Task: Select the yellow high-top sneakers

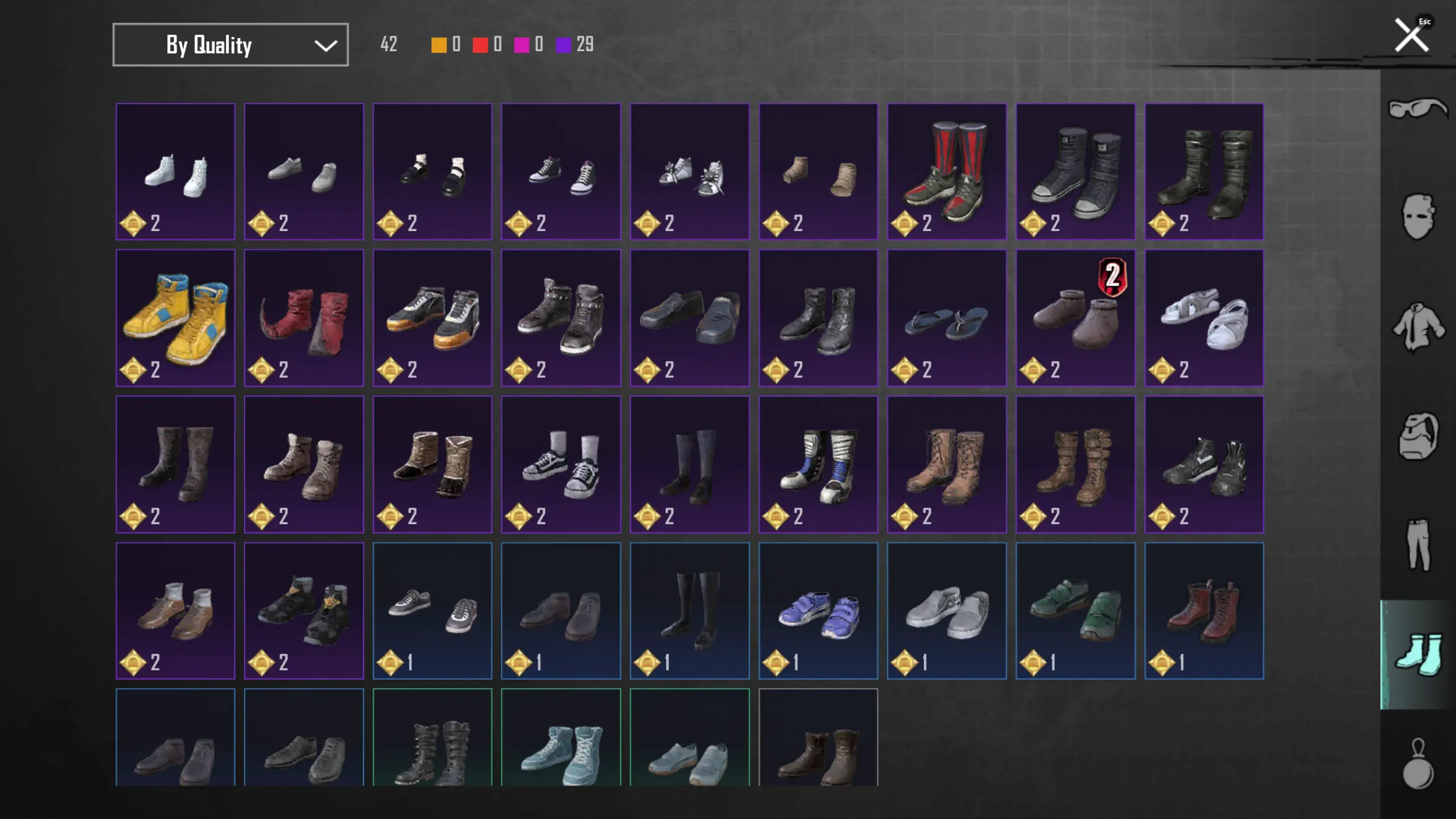Action: point(175,318)
